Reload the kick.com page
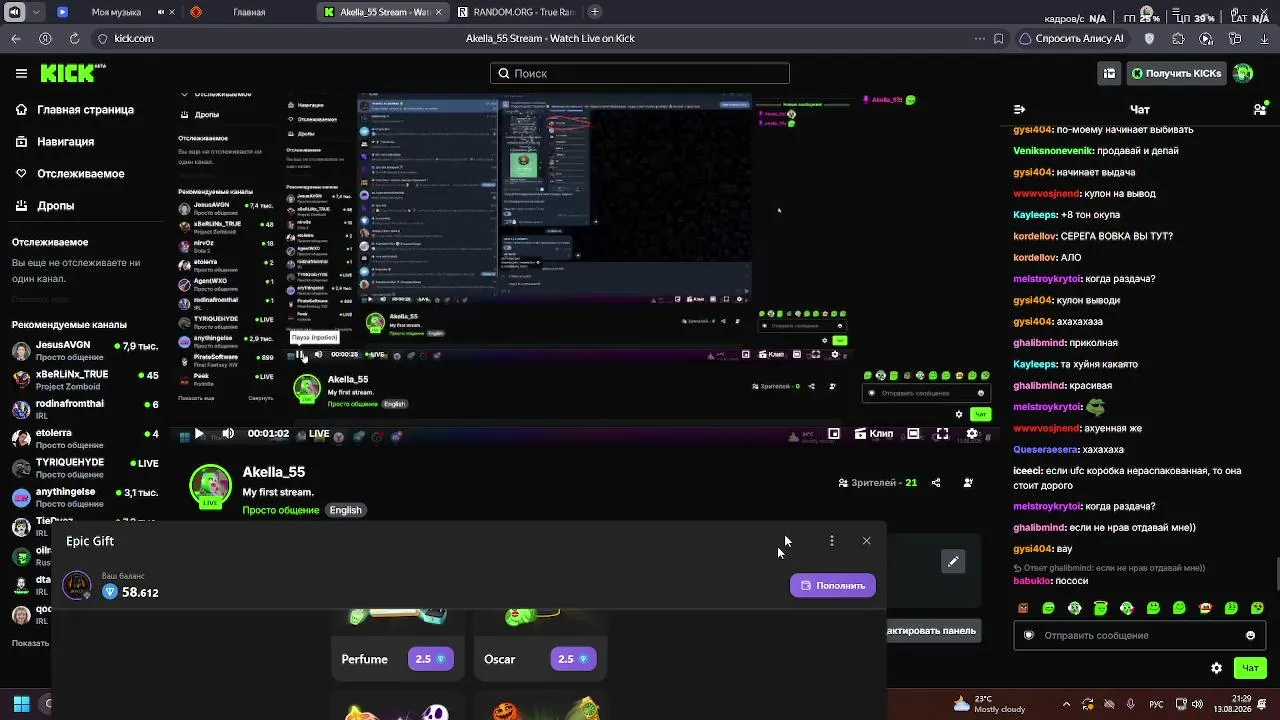Image resolution: width=1280 pixels, height=720 pixels. [x=74, y=39]
